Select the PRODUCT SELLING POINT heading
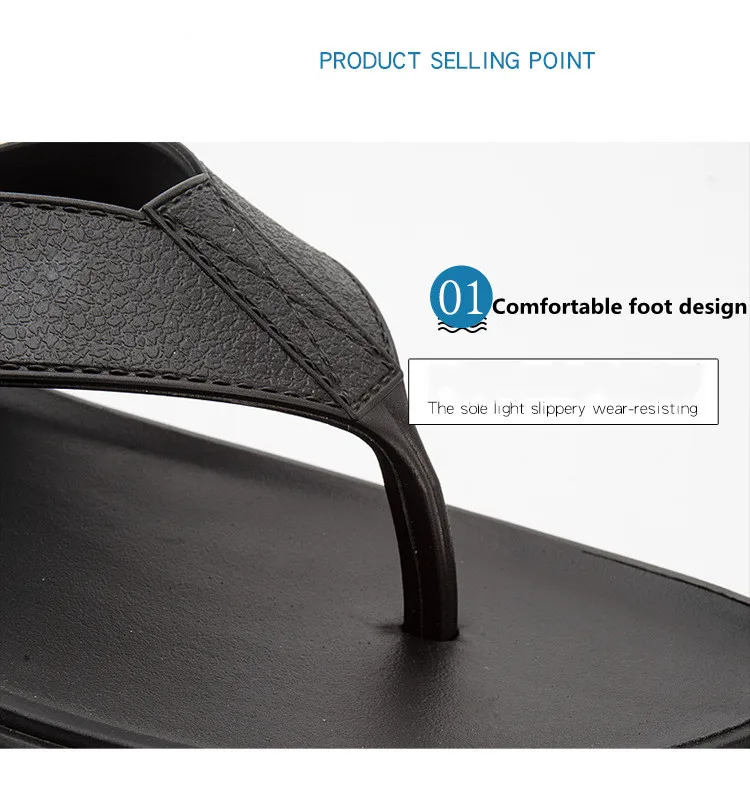This screenshot has width=750, height=795. click(x=457, y=61)
